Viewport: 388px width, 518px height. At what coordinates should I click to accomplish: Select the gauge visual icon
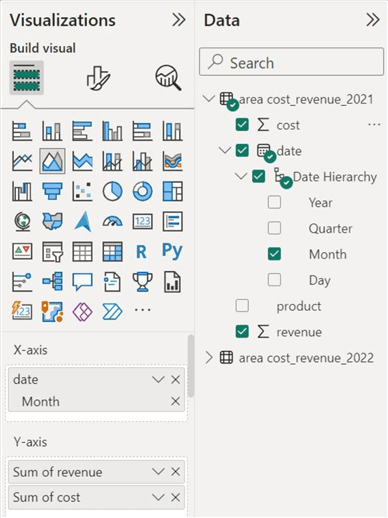pos(112,221)
